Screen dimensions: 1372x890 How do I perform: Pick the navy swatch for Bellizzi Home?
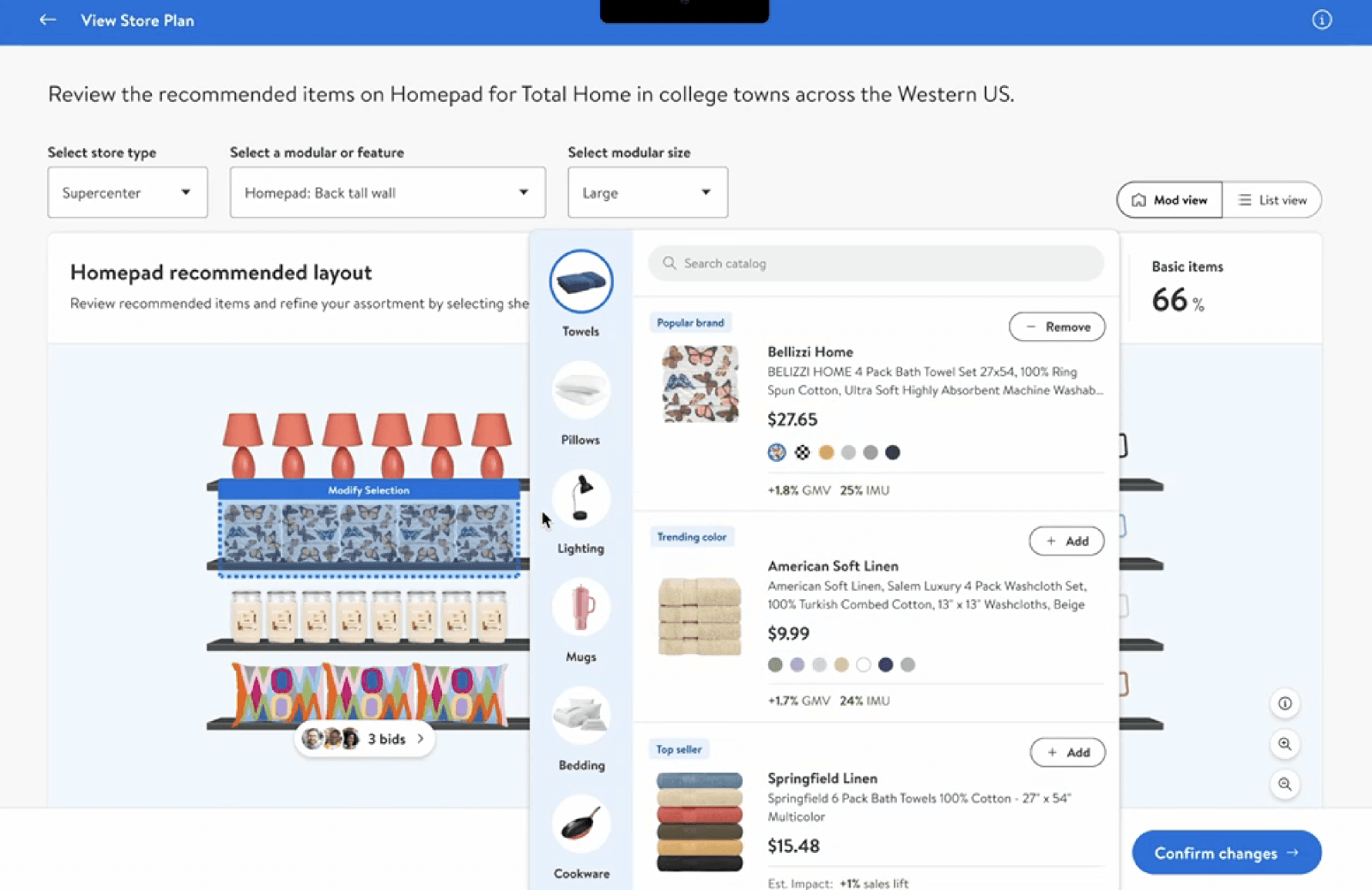pos(892,453)
